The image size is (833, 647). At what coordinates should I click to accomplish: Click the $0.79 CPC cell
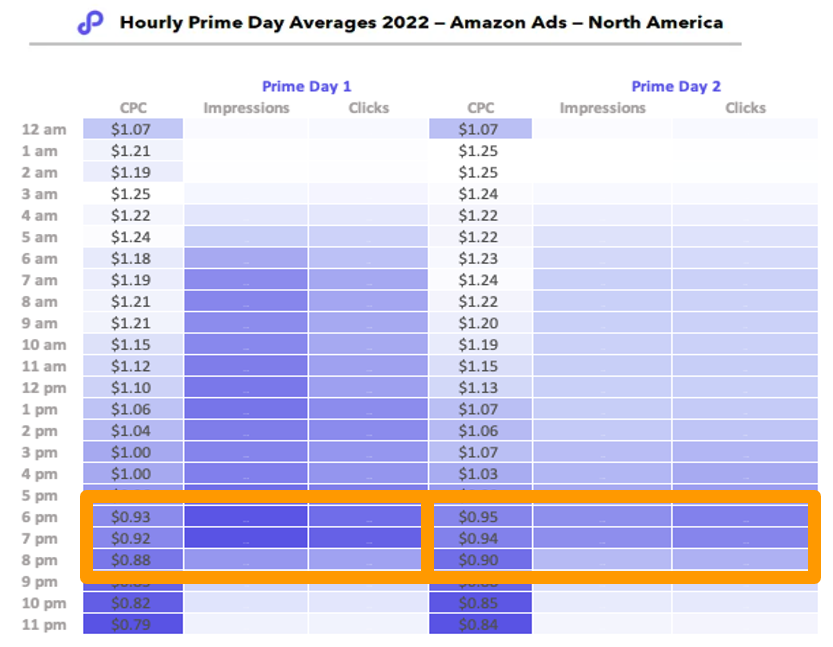coord(133,625)
